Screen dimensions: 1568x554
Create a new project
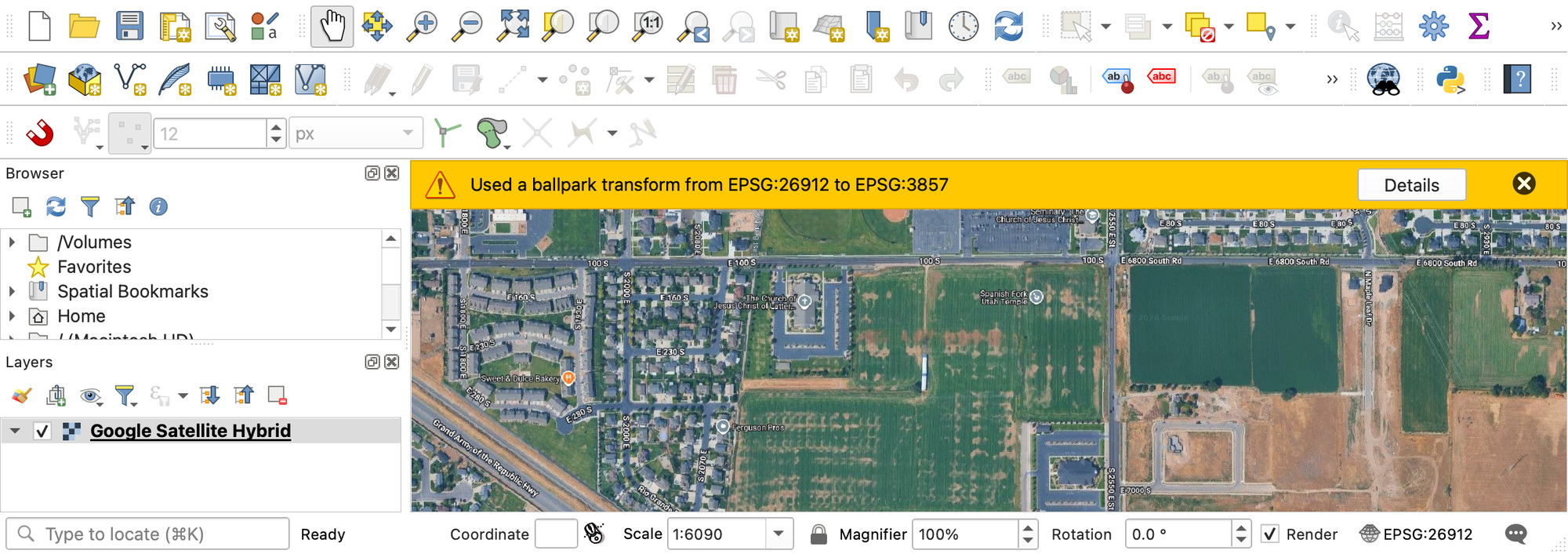[x=39, y=26]
